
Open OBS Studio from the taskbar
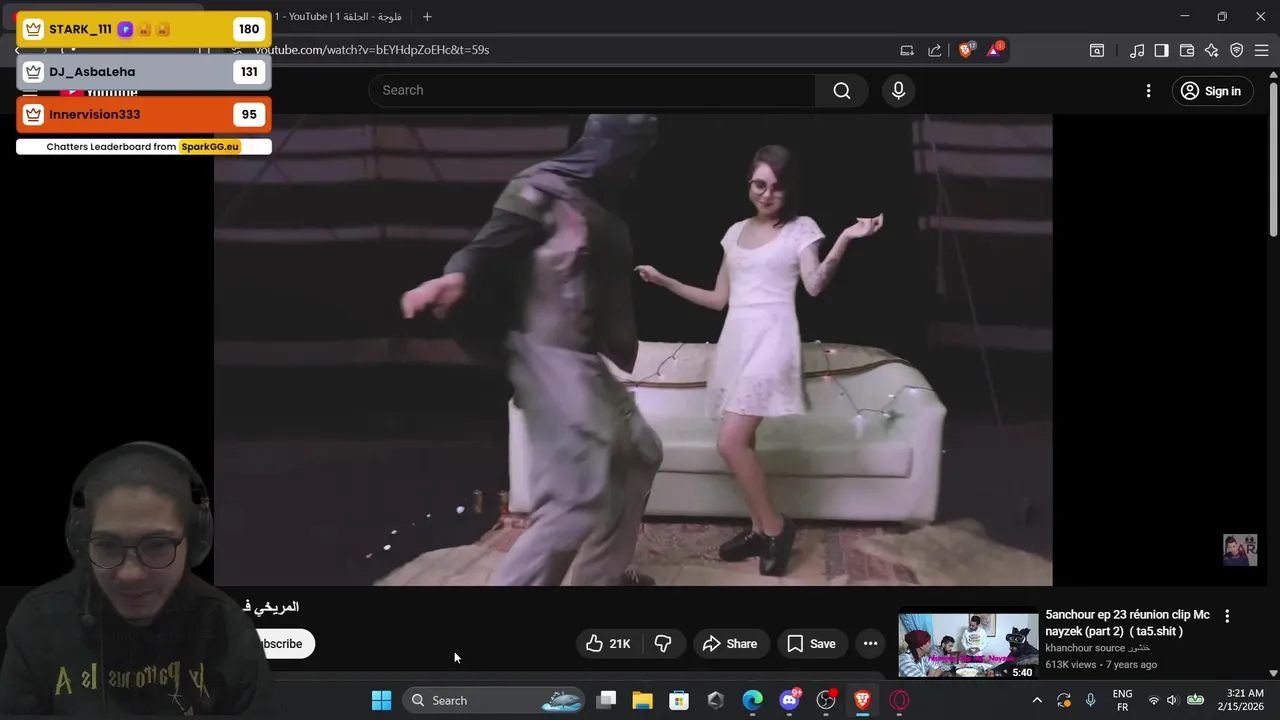pos(826,700)
